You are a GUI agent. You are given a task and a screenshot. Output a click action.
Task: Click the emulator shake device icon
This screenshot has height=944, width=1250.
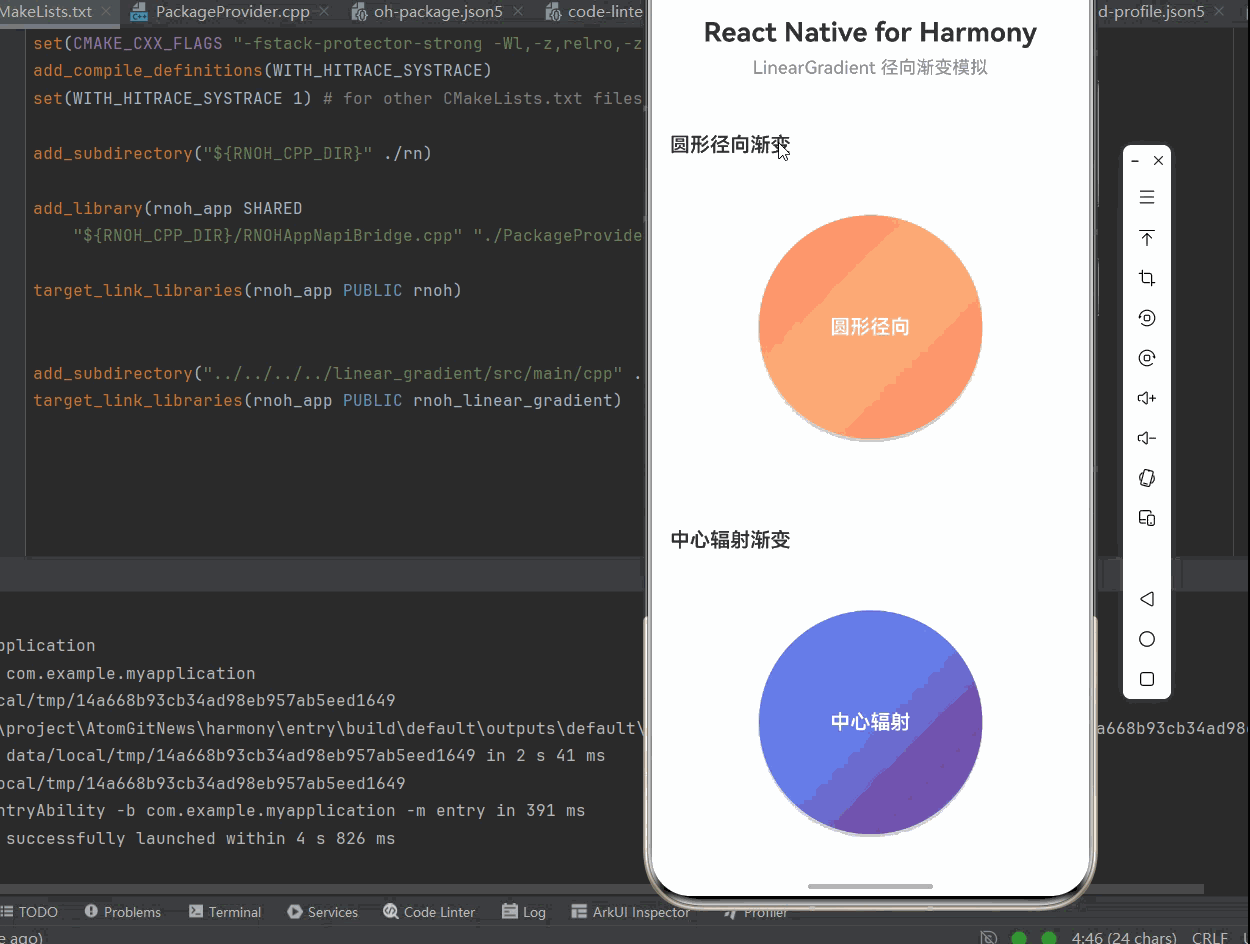1147,478
